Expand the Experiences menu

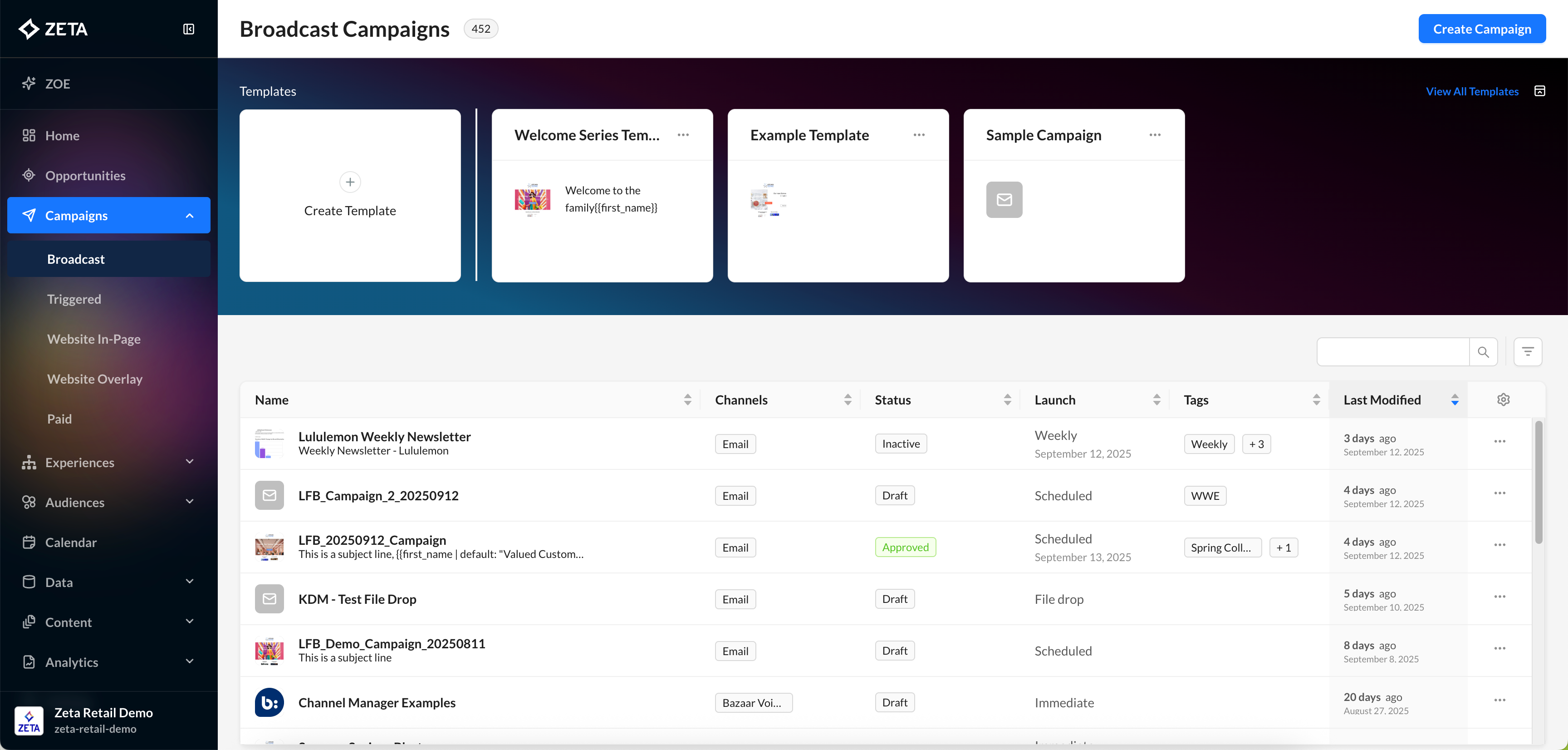pyautogui.click(x=189, y=462)
